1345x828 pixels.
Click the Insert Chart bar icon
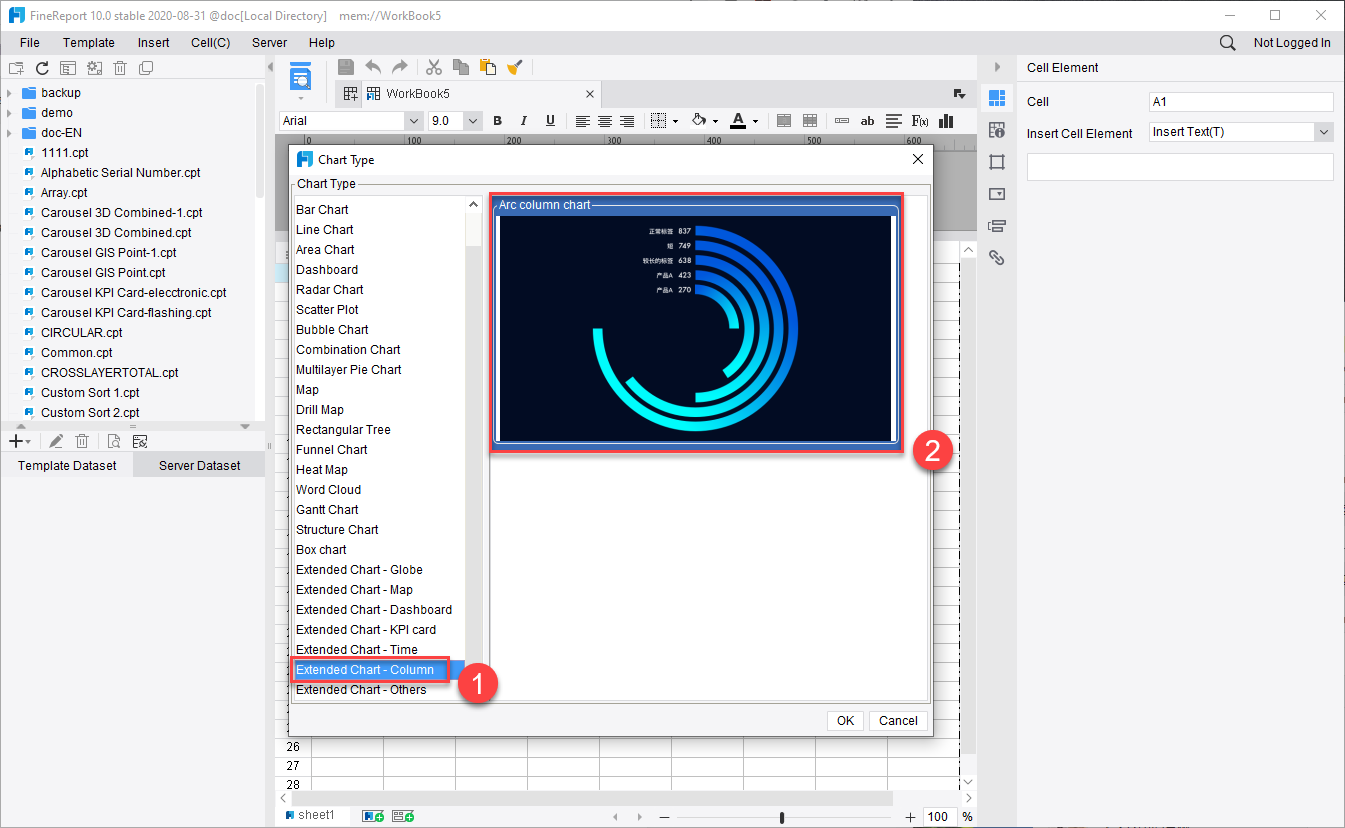point(946,121)
